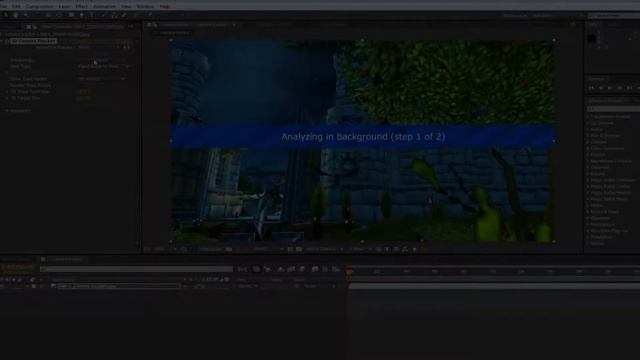Jump to first frame in Preview panel
Screen dimensions: 640x360
pyautogui.click(x=591, y=88)
